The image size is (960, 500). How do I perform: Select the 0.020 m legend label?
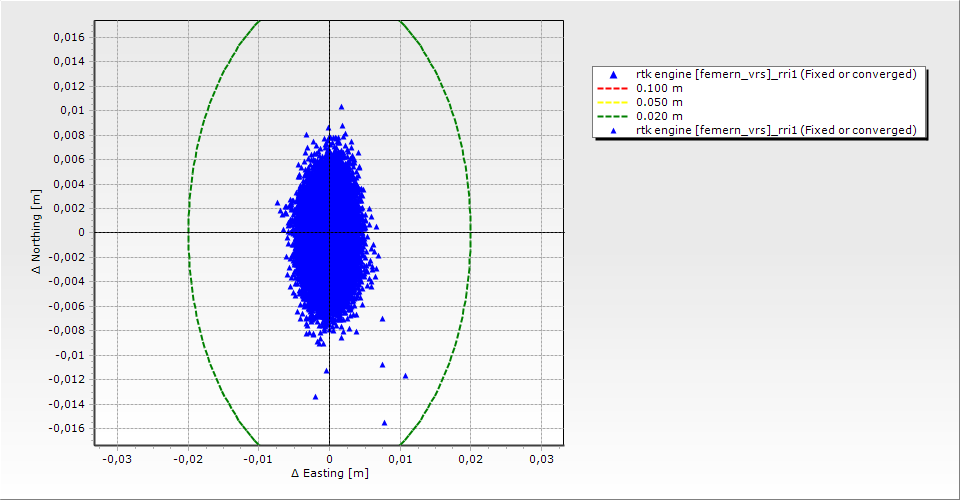(659, 116)
